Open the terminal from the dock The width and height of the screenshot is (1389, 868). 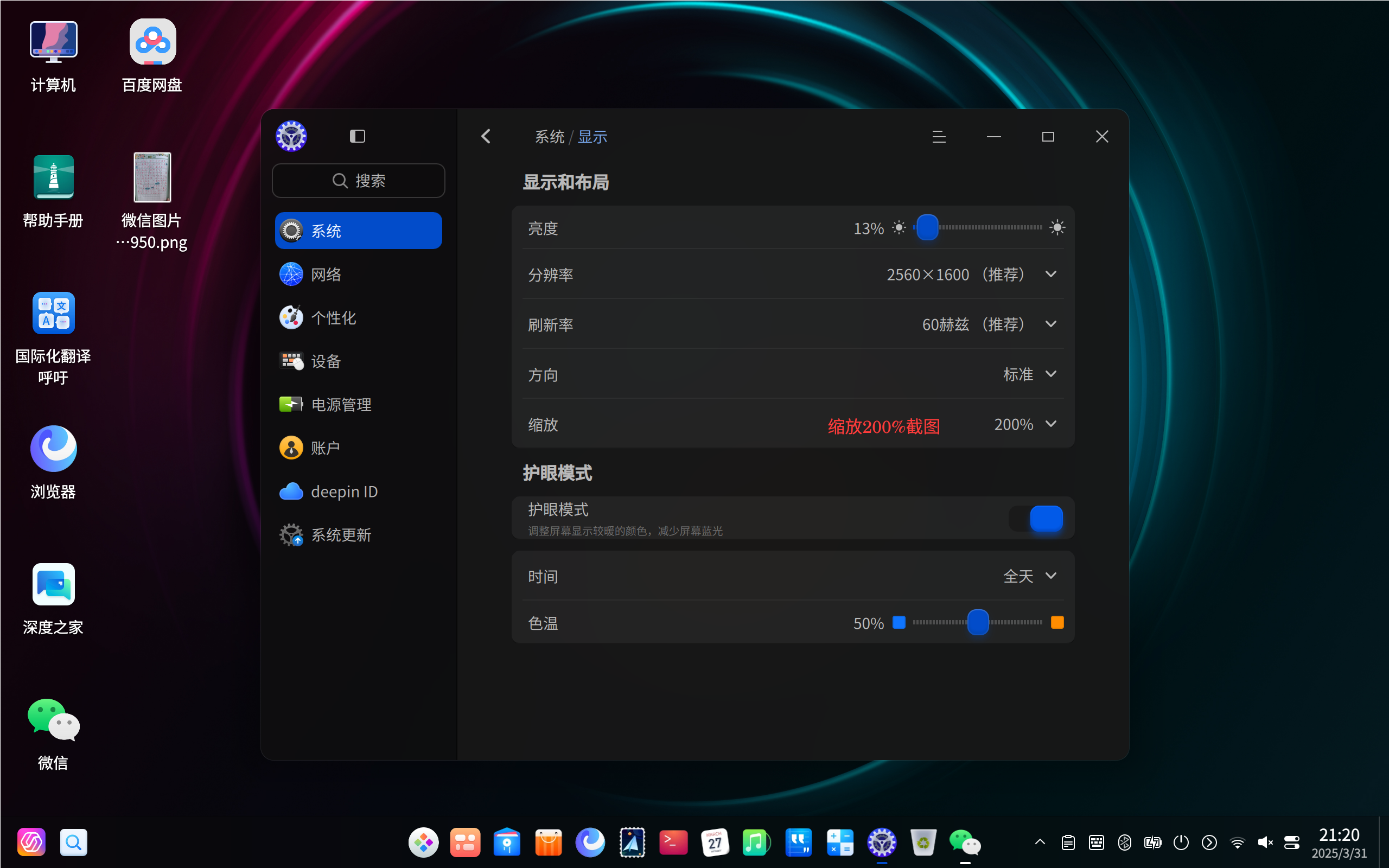(673, 842)
